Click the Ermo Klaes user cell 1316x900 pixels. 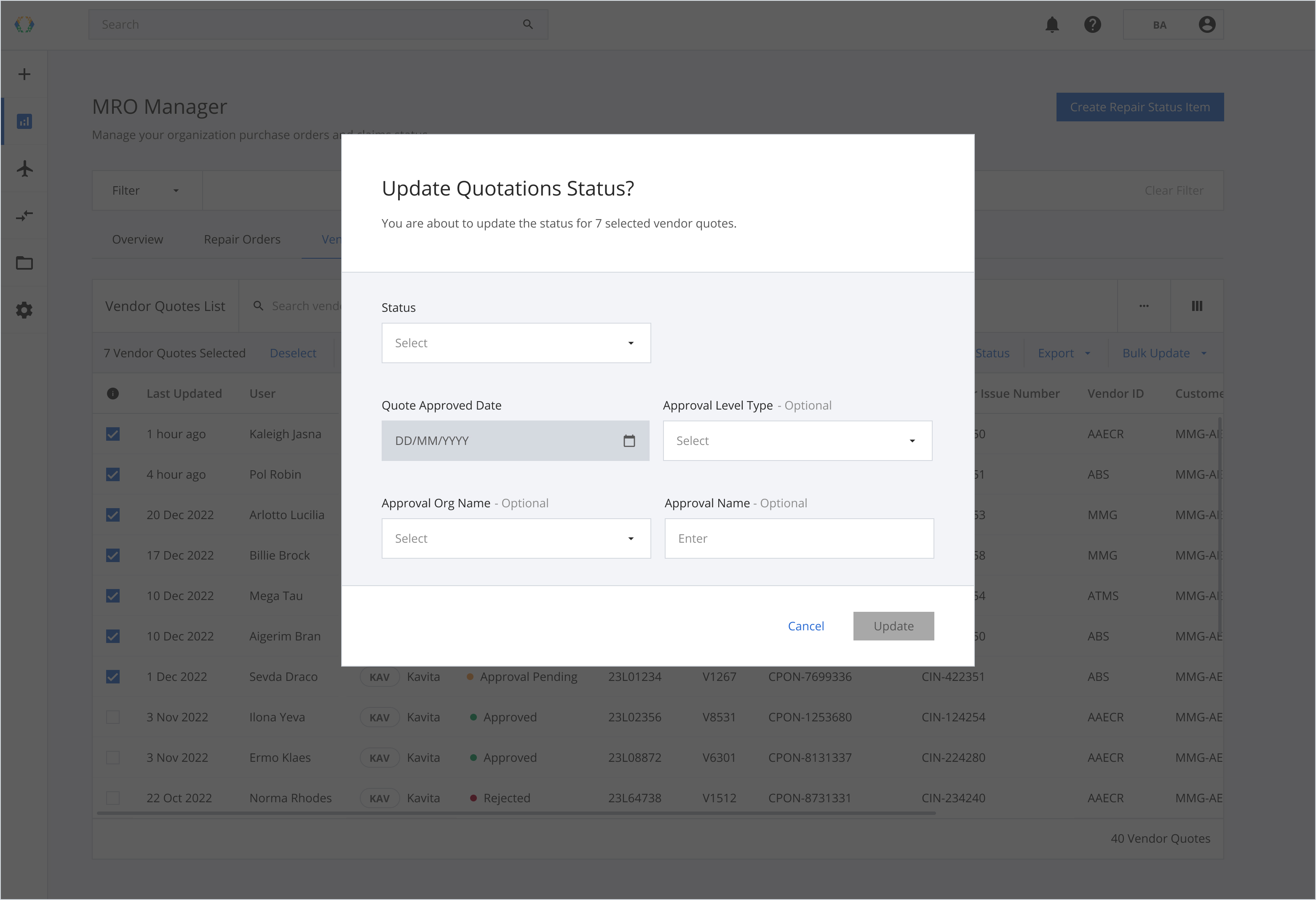point(280,758)
